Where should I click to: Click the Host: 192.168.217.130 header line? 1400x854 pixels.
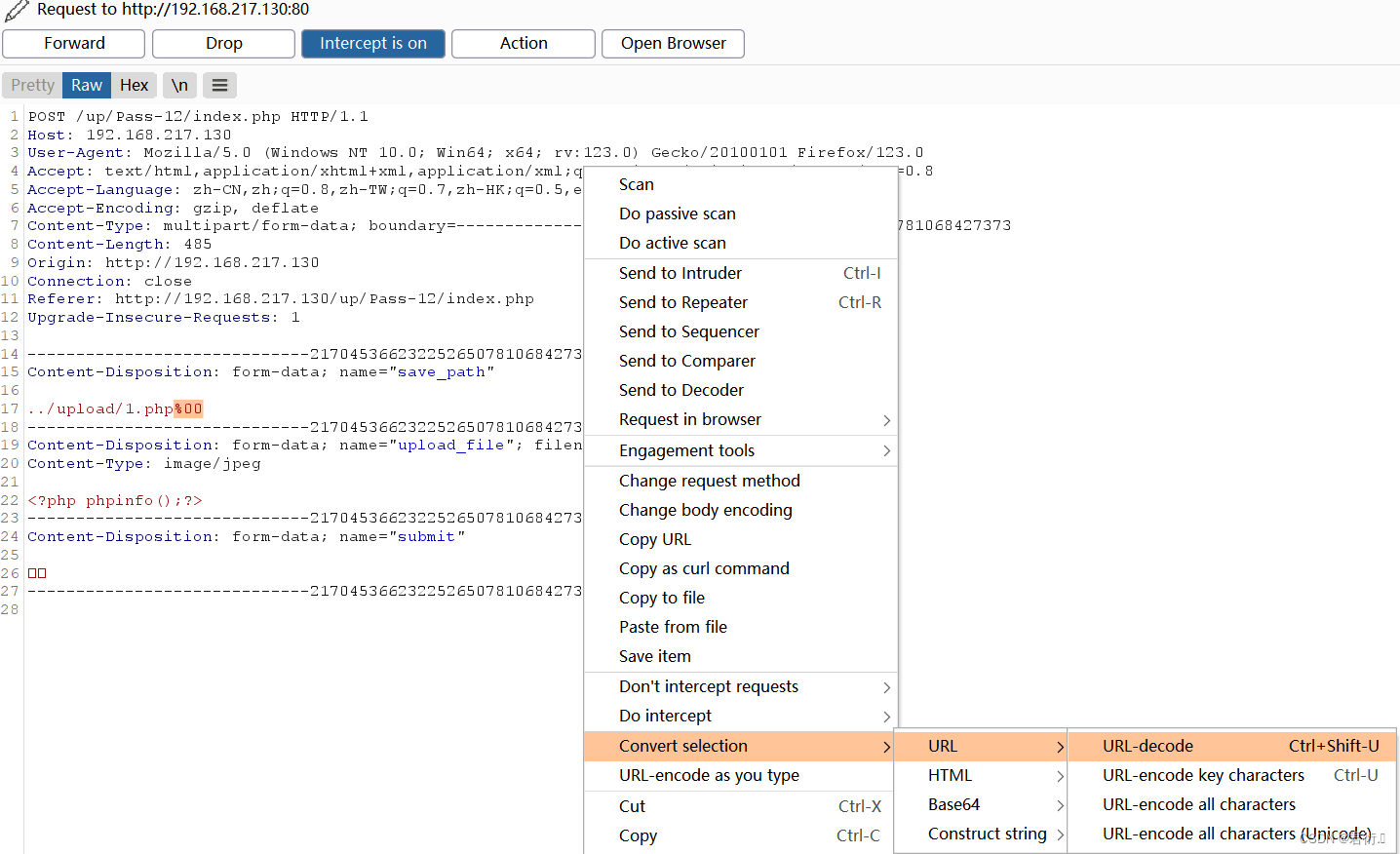tap(130, 135)
